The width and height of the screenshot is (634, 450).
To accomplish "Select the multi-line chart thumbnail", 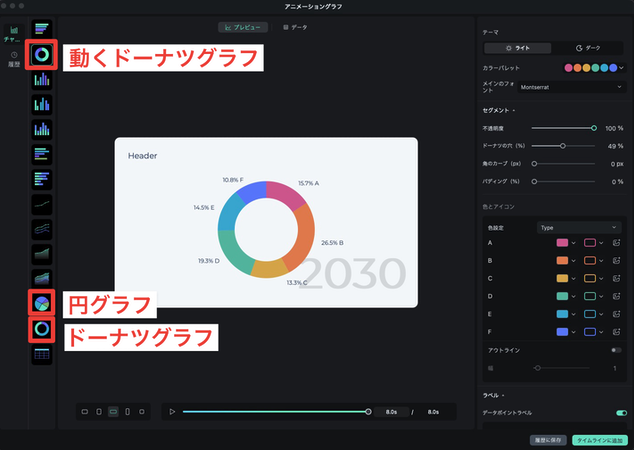I will coord(42,229).
